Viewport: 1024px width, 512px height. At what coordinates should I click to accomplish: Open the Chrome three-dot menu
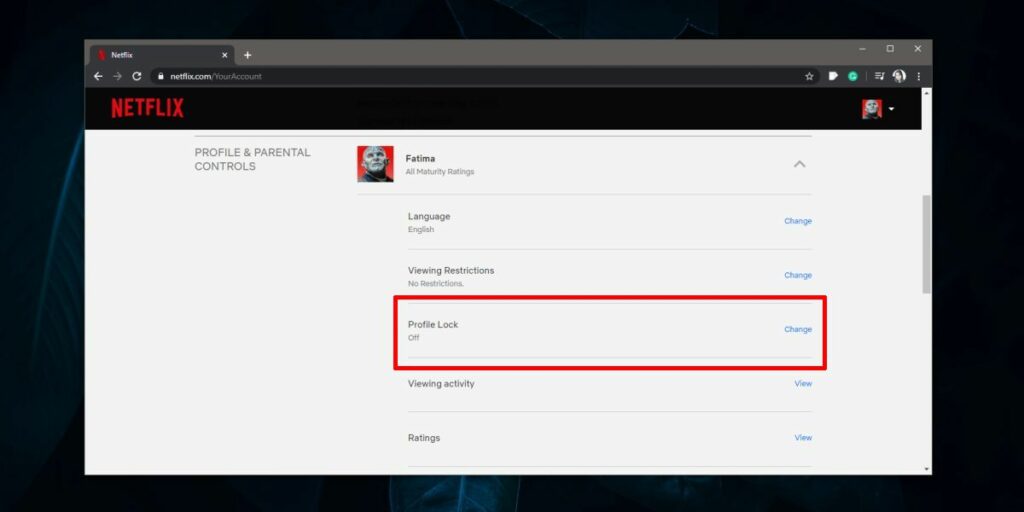coord(919,76)
